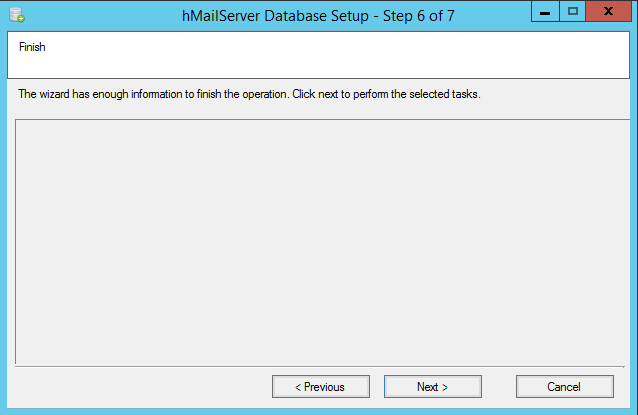Click the window's right blue border
638x415 pixels.
click(634, 220)
